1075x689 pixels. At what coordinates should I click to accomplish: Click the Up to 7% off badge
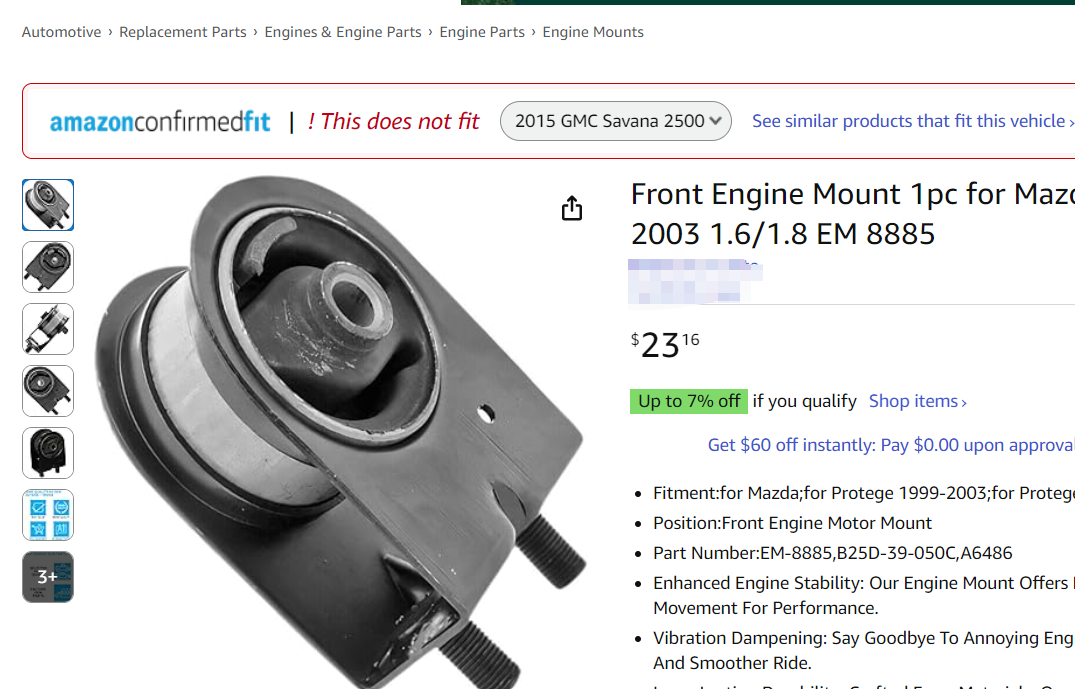tap(689, 401)
